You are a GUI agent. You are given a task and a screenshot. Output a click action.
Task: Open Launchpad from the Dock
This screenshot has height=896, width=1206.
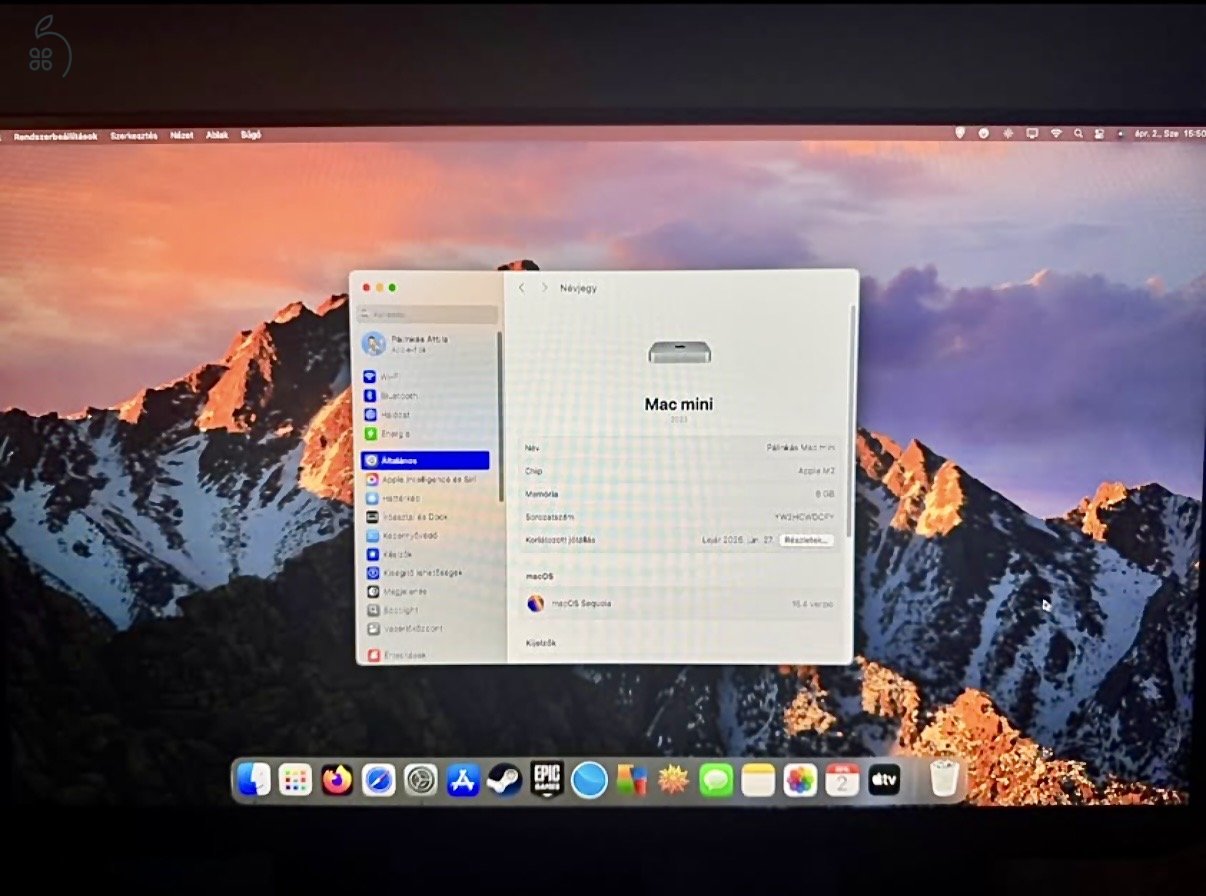295,779
